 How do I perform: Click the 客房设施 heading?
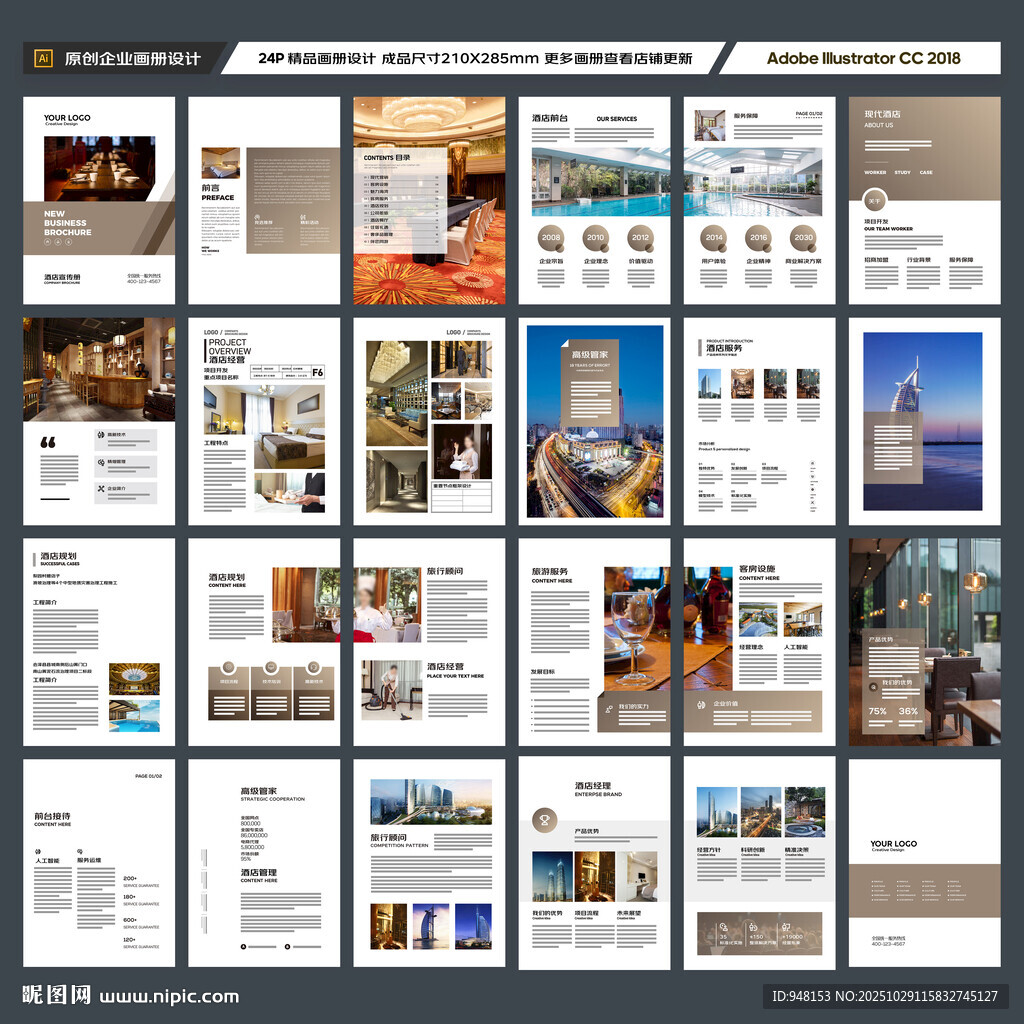point(757,568)
